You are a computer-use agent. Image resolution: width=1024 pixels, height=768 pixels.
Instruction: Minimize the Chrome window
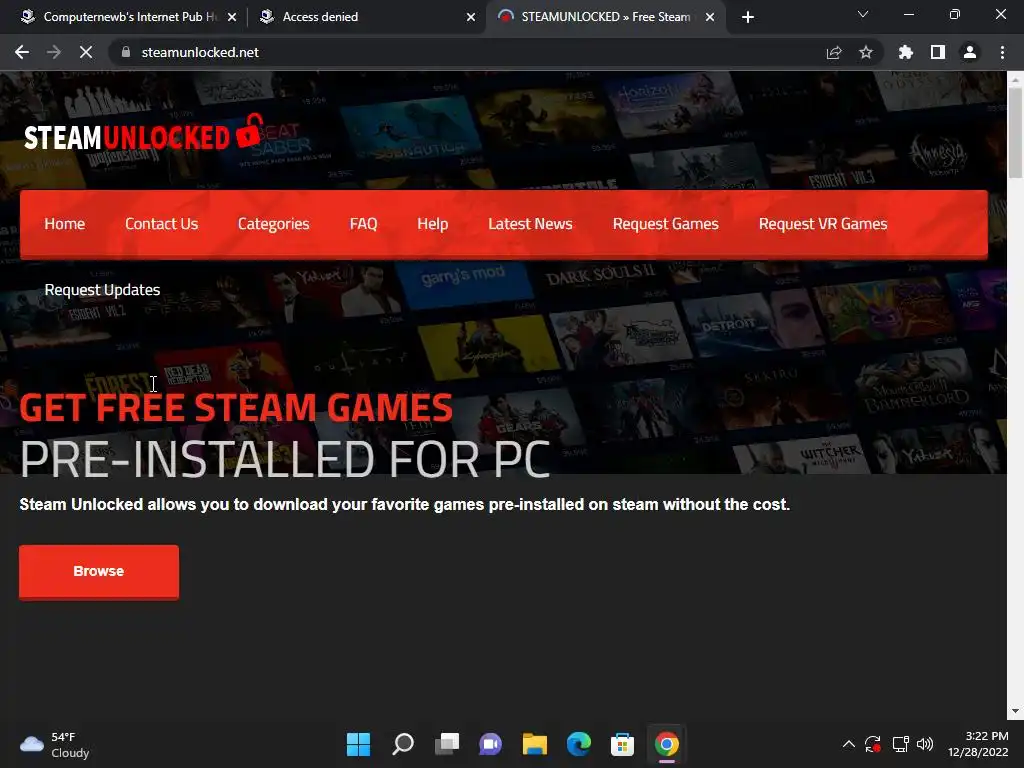pos(908,14)
